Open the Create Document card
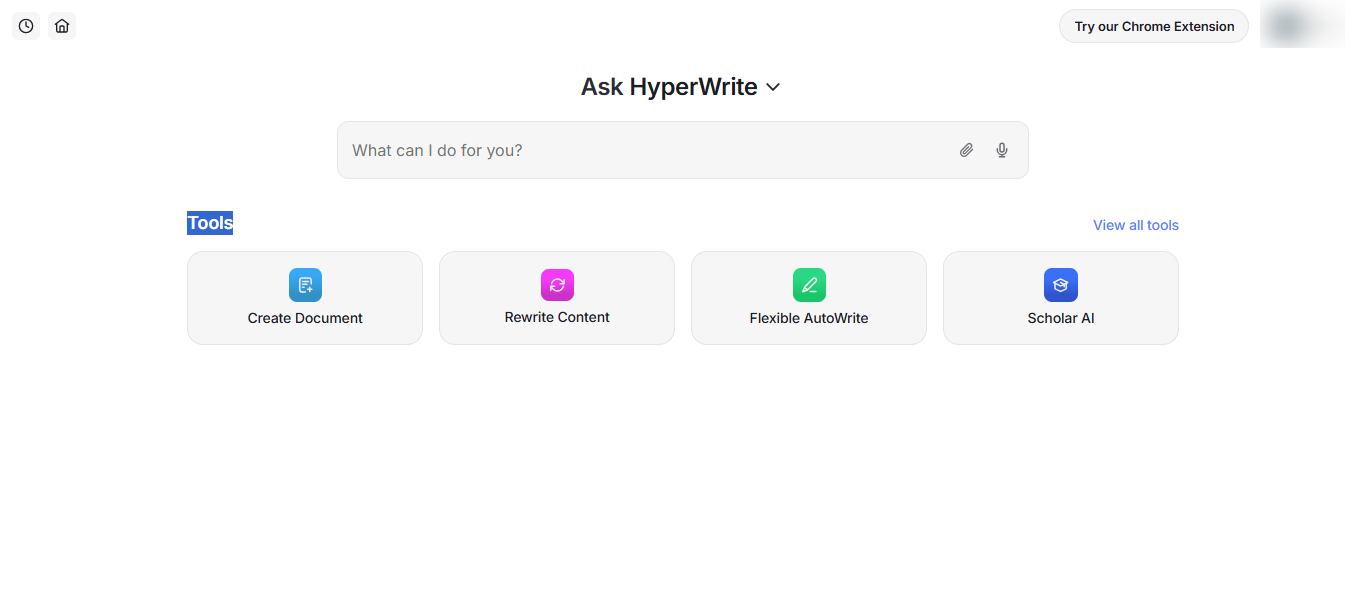 pos(304,298)
